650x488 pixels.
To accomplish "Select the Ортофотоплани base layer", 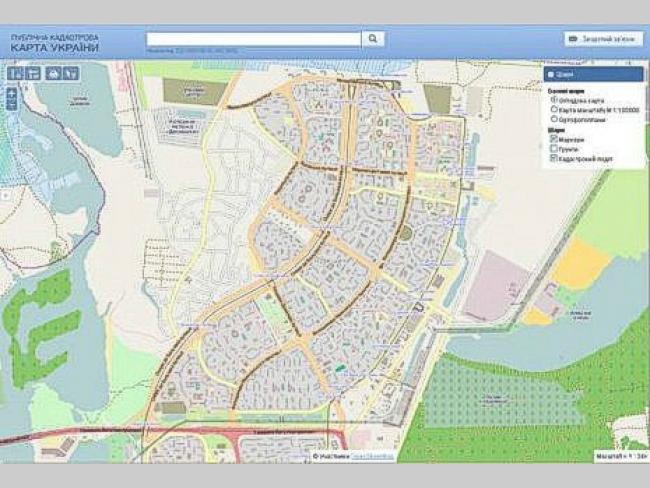I will coord(555,119).
